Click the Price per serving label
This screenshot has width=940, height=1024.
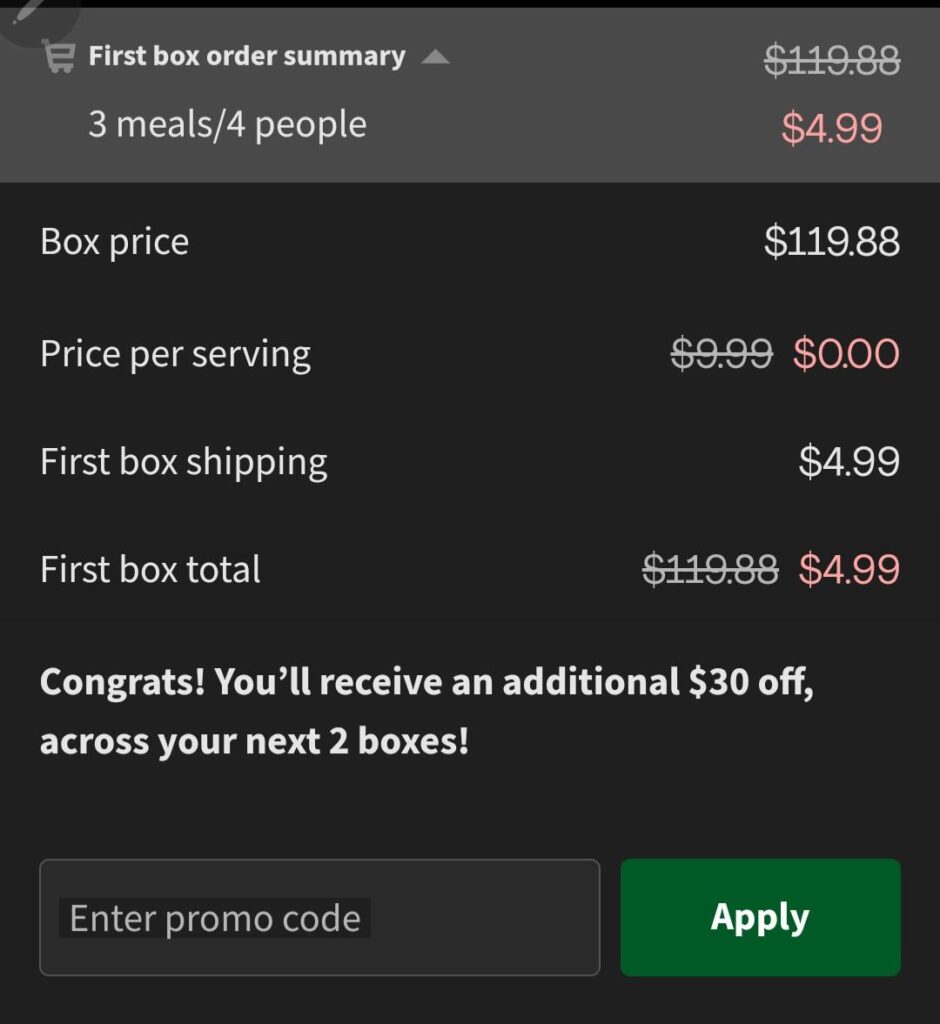174,353
